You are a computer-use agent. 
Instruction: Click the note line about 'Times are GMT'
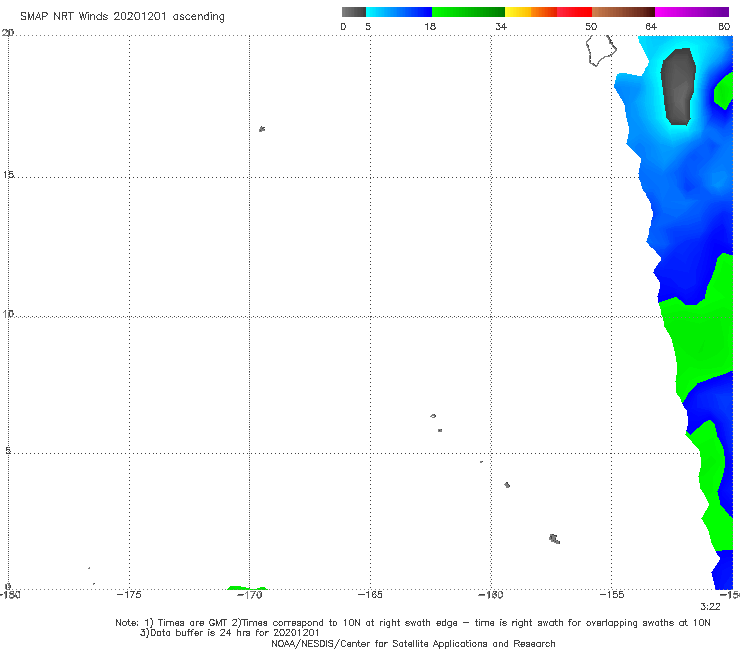click(412, 623)
